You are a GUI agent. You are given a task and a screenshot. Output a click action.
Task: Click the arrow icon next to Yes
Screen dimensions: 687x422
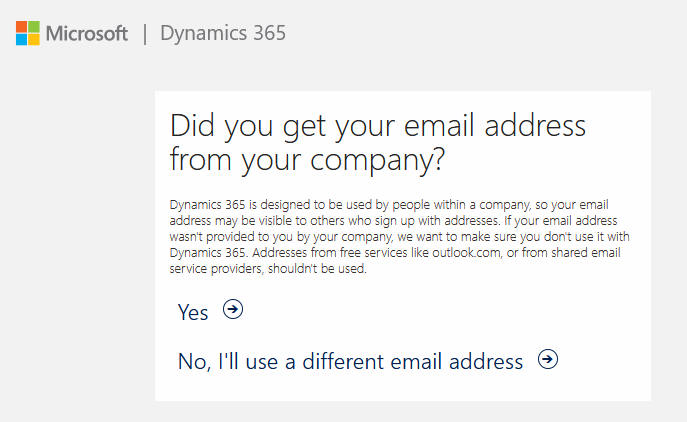(233, 309)
